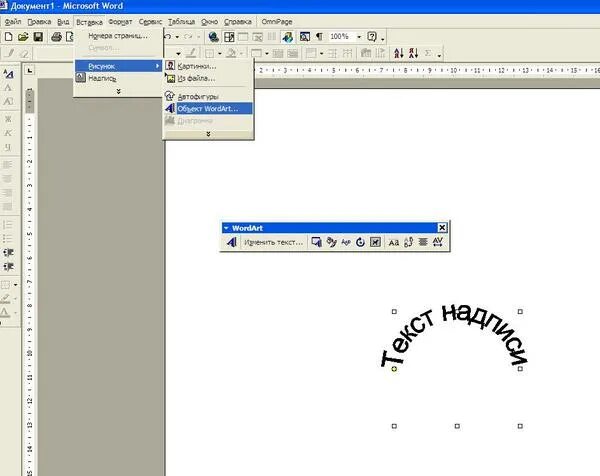The height and width of the screenshot is (476, 600).
Task: Open the WordArt Shape (Abc) icon
Action: [x=346, y=242]
